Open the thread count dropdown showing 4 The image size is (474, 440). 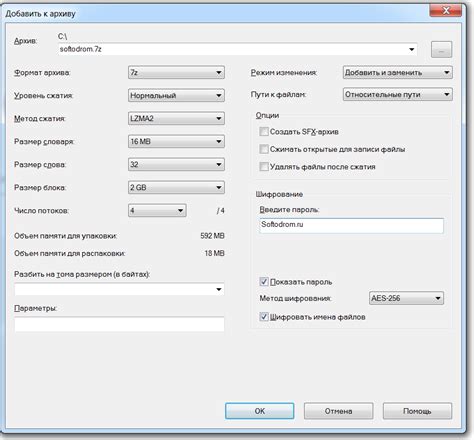(x=157, y=210)
